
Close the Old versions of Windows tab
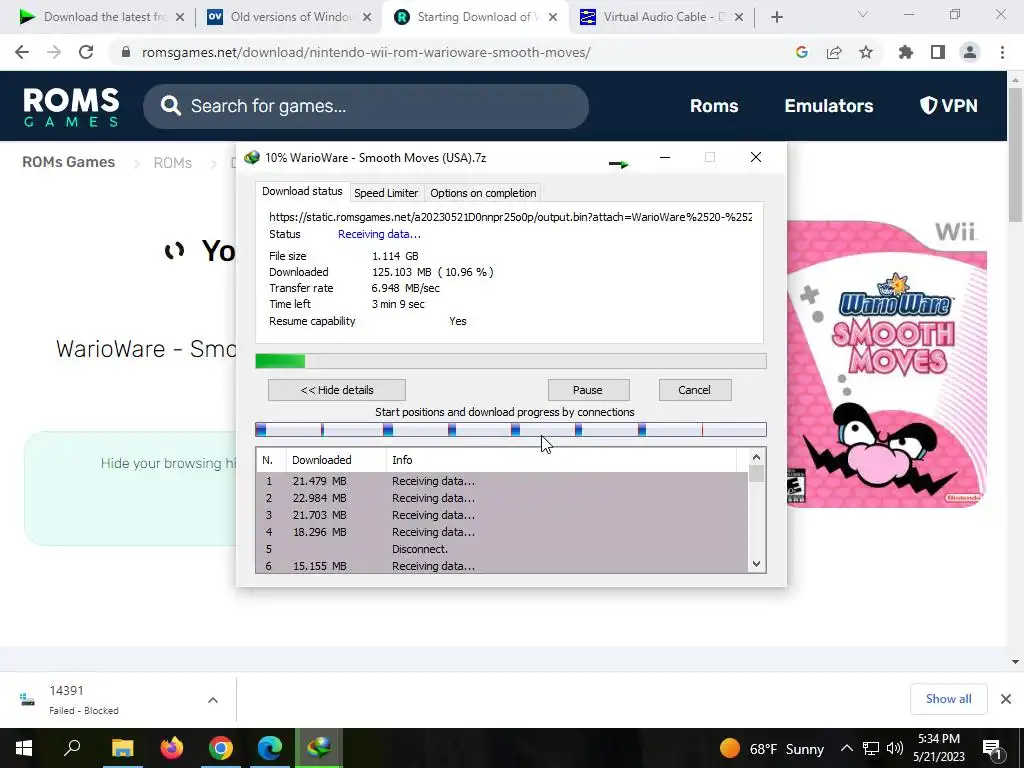[367, 17]
